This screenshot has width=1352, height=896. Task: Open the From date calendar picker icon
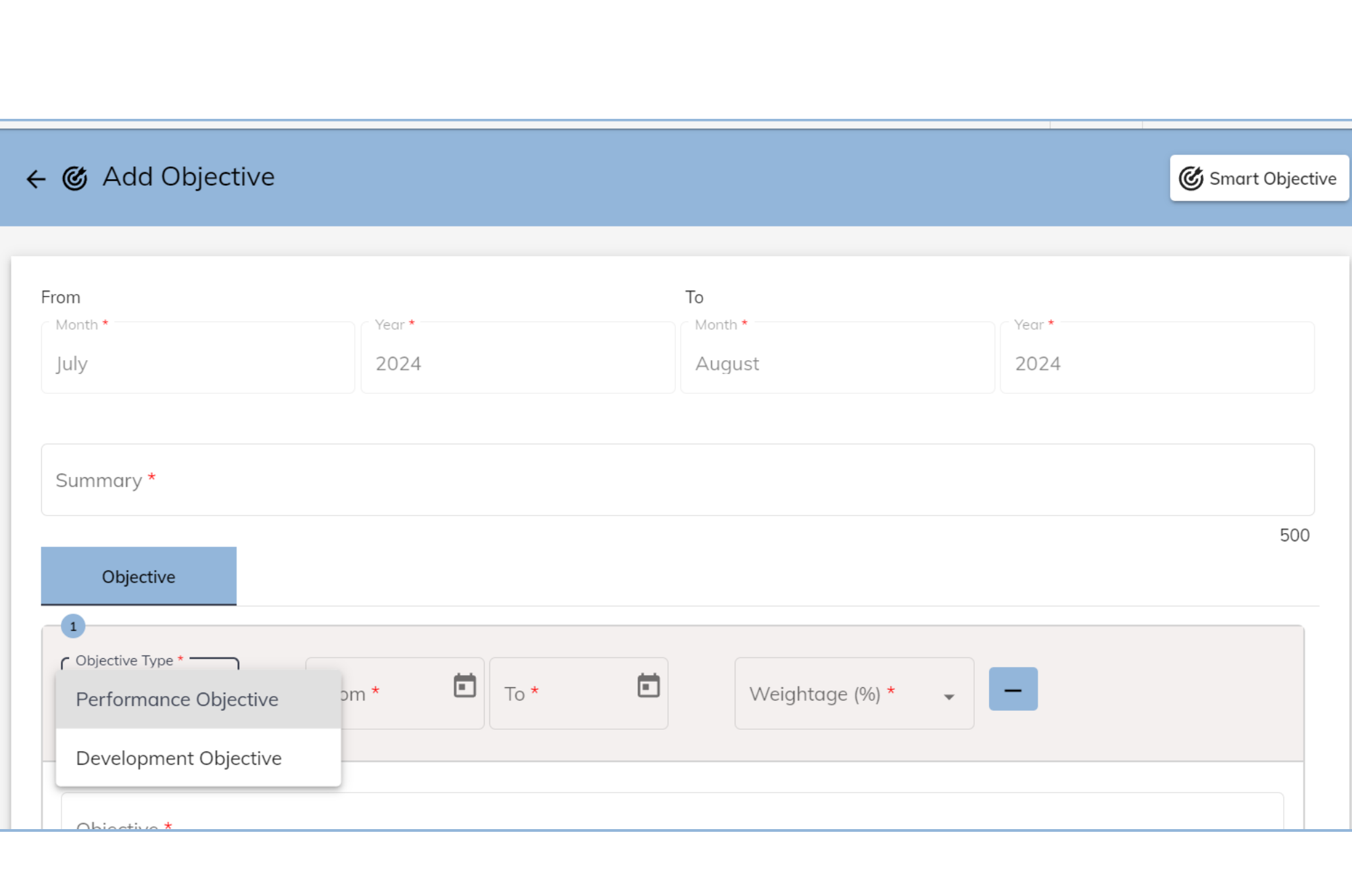click(465, 686)
